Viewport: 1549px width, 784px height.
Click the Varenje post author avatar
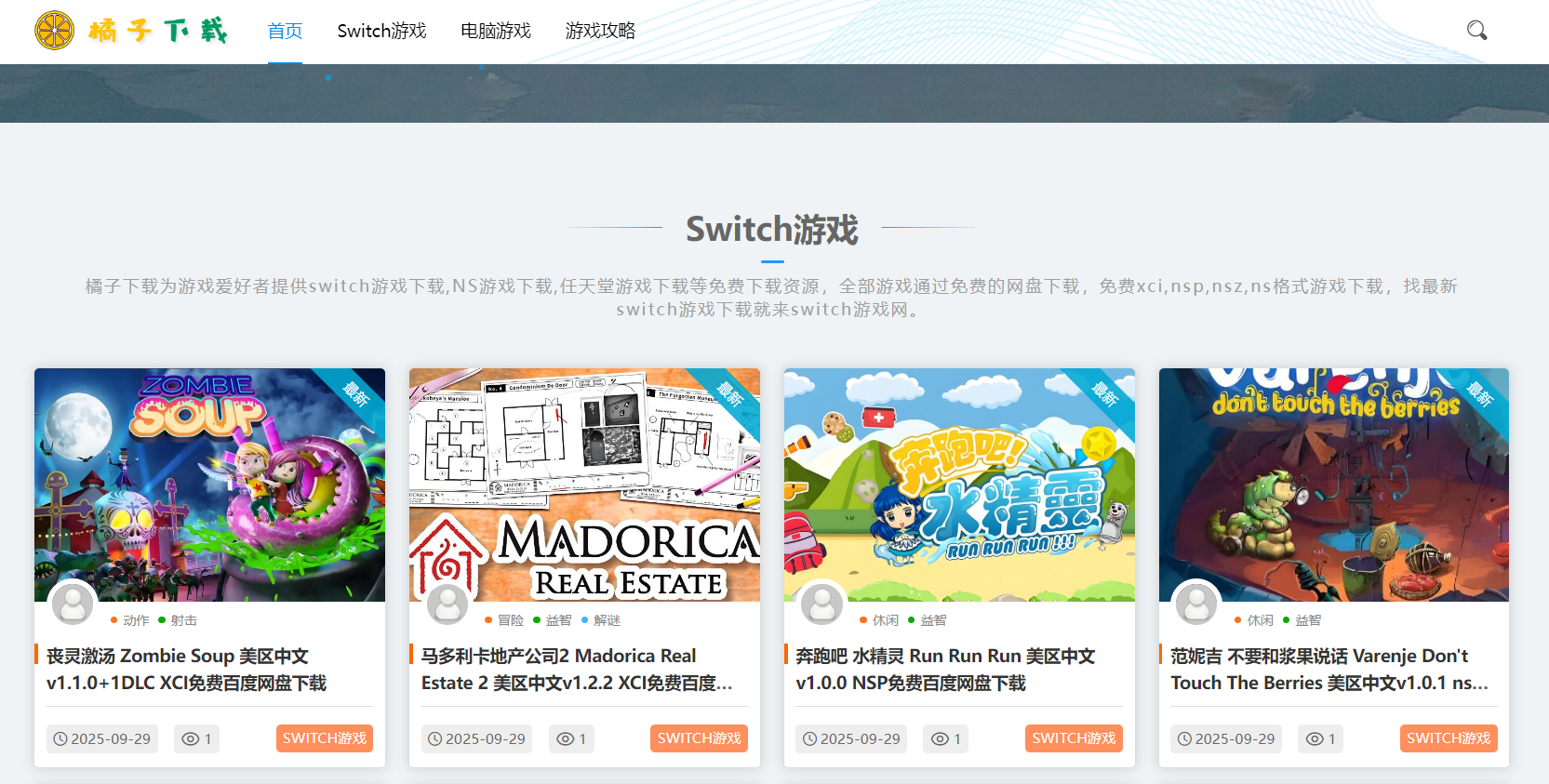coord(1197,605)
